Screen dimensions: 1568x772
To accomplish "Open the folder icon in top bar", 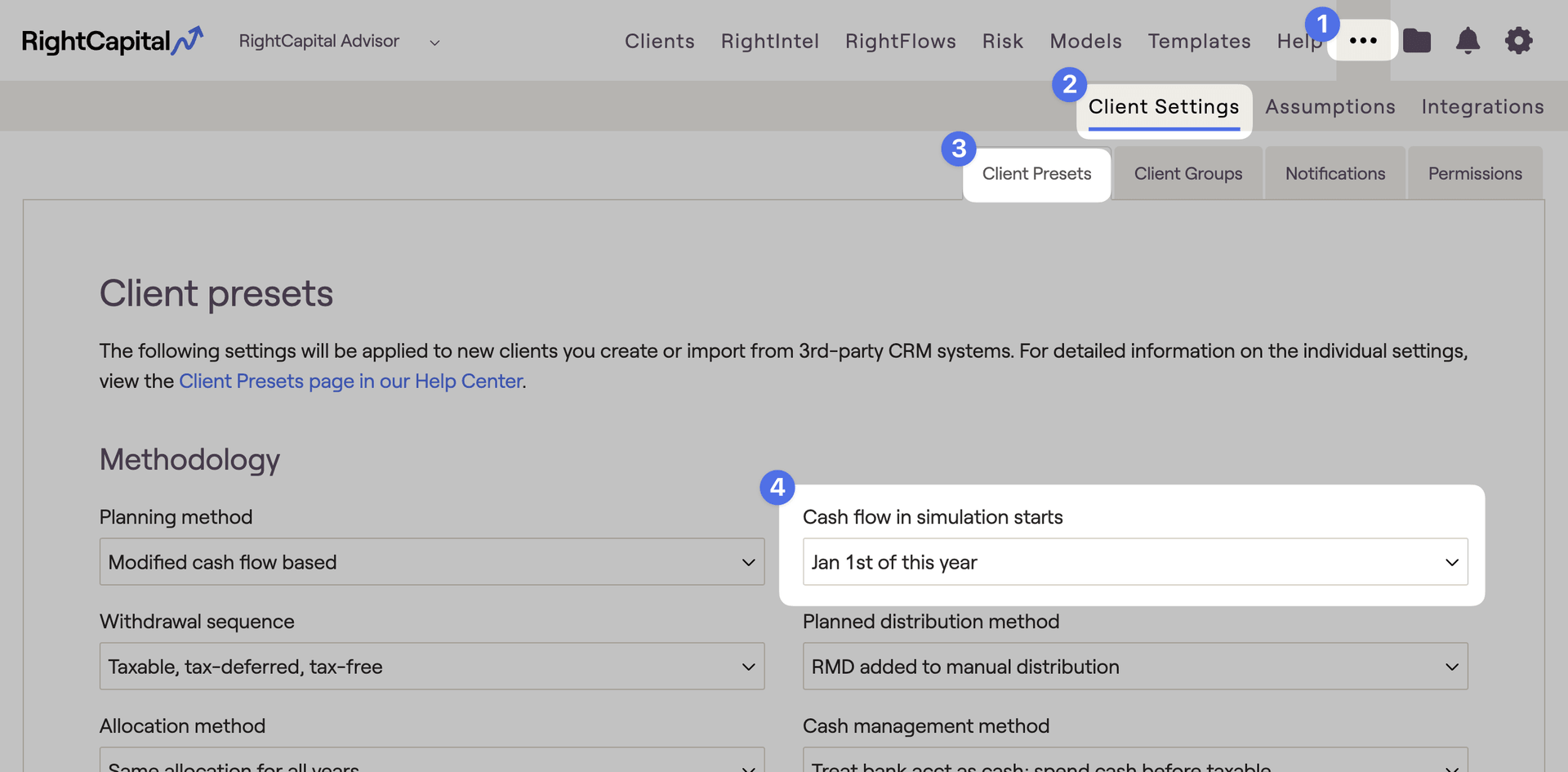I will pos(1417,41).
